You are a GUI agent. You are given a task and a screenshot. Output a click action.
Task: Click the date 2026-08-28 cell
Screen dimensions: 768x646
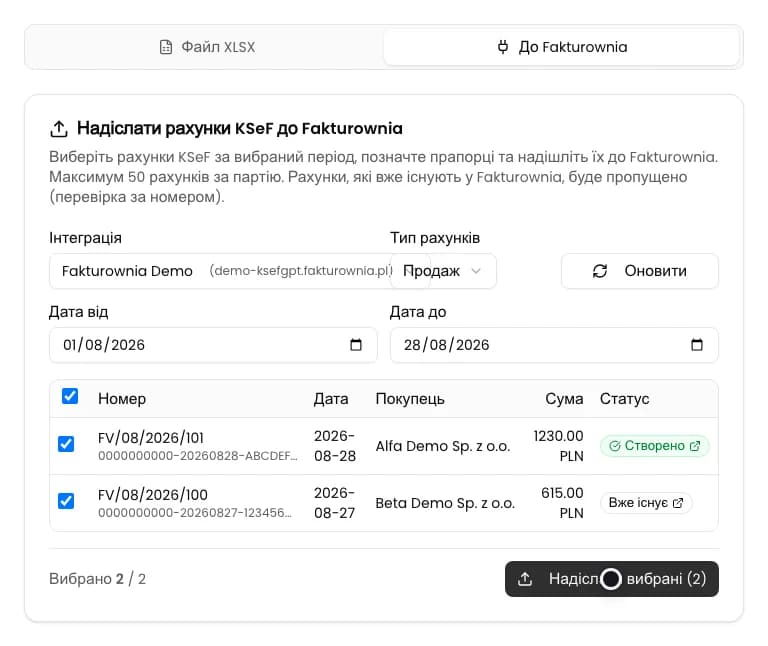(x=335, y=446)
